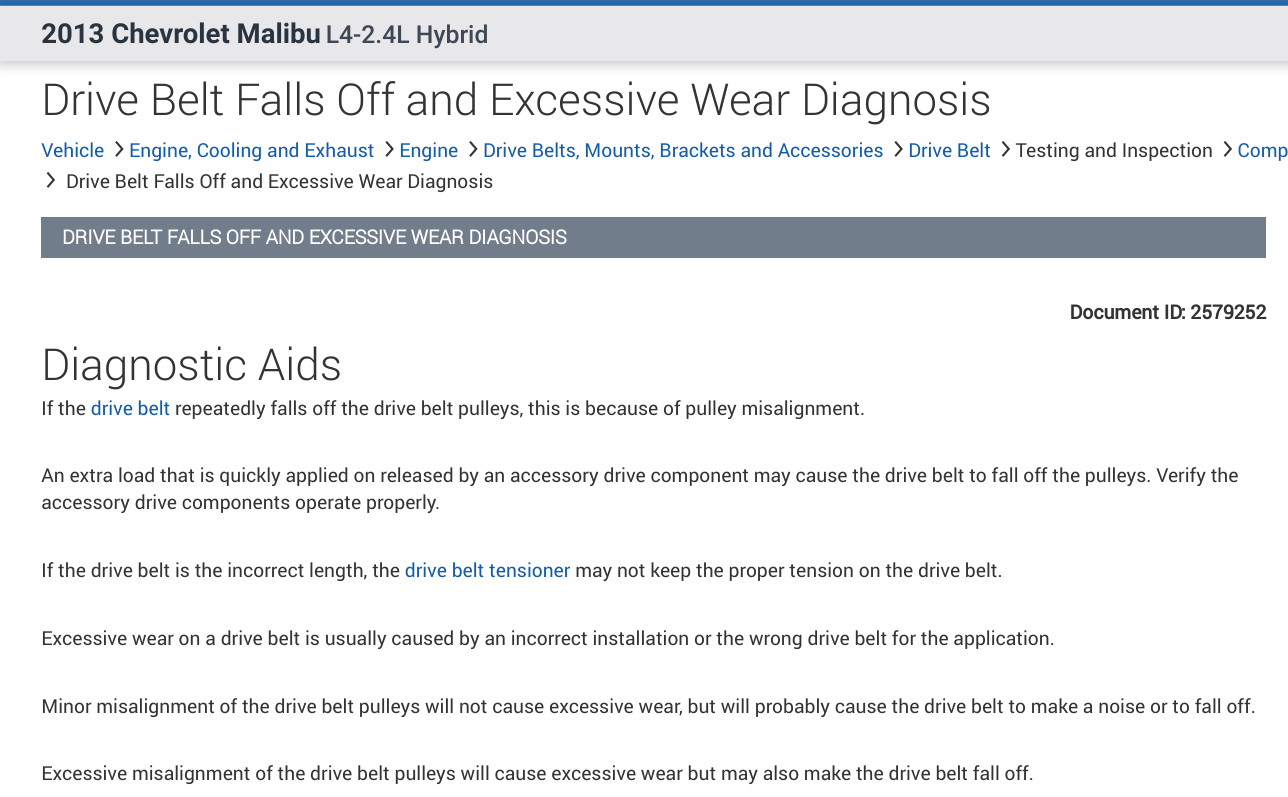1288x797 pixels.
Task: Click chevron before Testing and Inspection
Action: 1004,150
